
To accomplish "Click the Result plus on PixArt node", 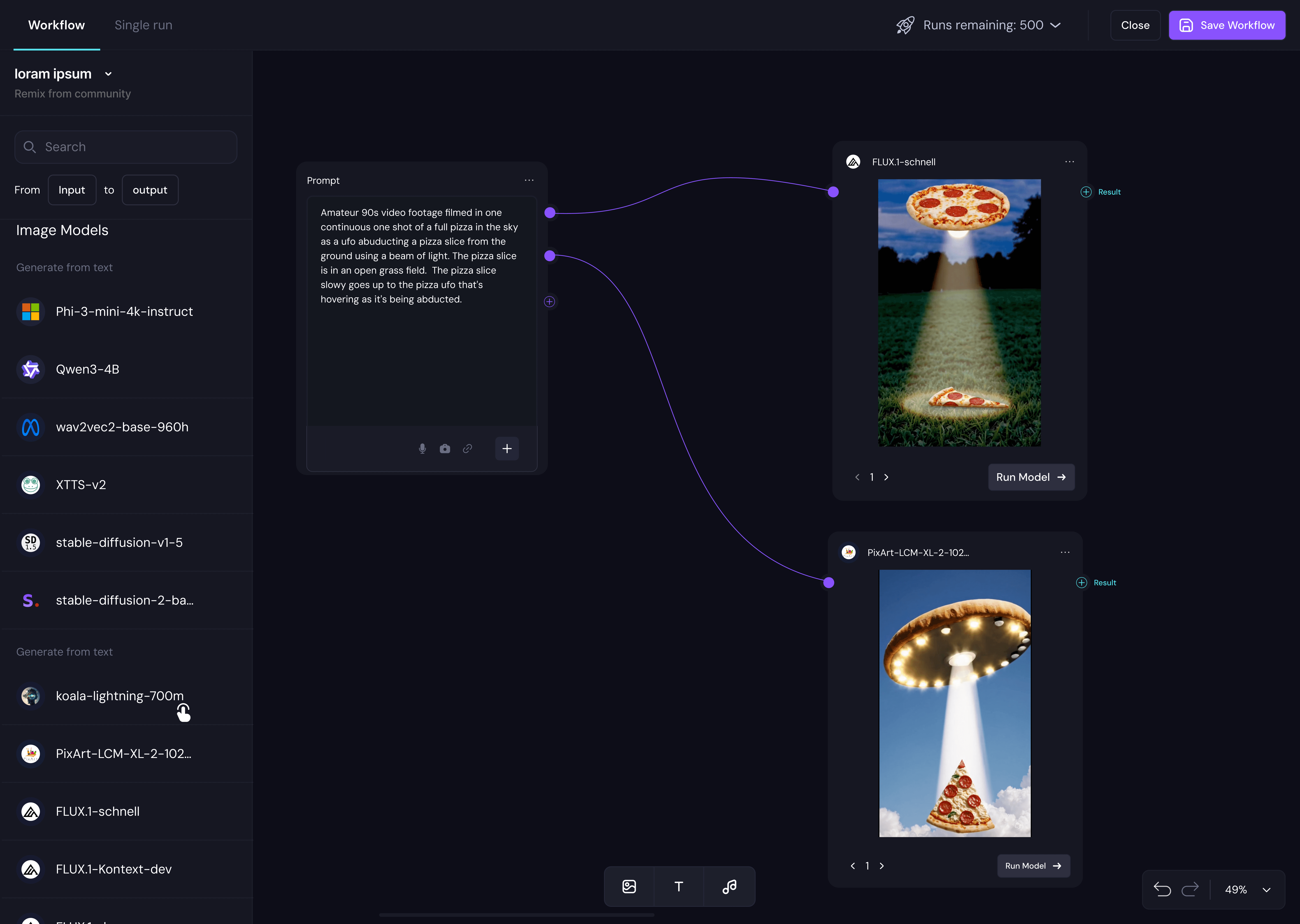I will coord(1082,583).
